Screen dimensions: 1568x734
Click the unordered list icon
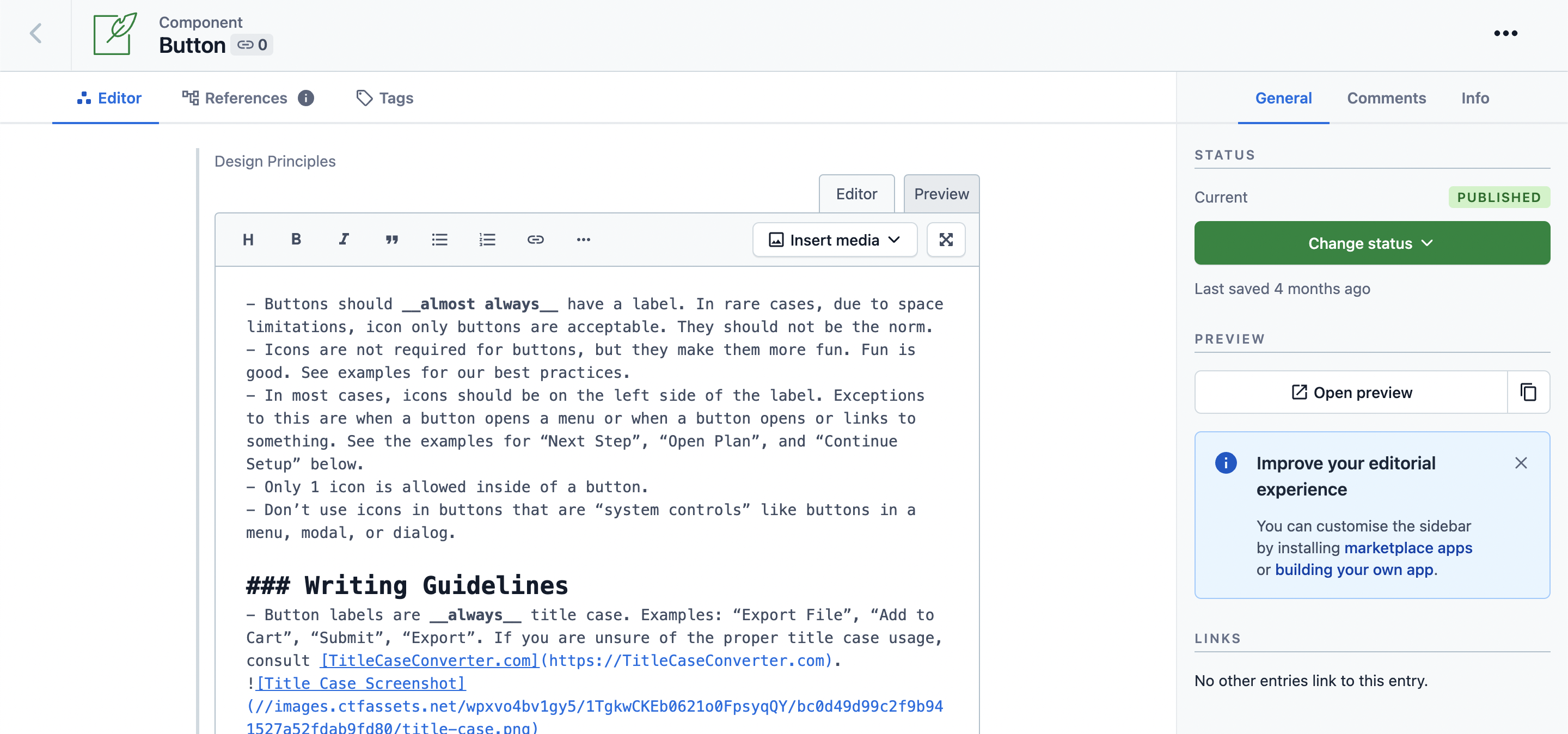(440, 239)
